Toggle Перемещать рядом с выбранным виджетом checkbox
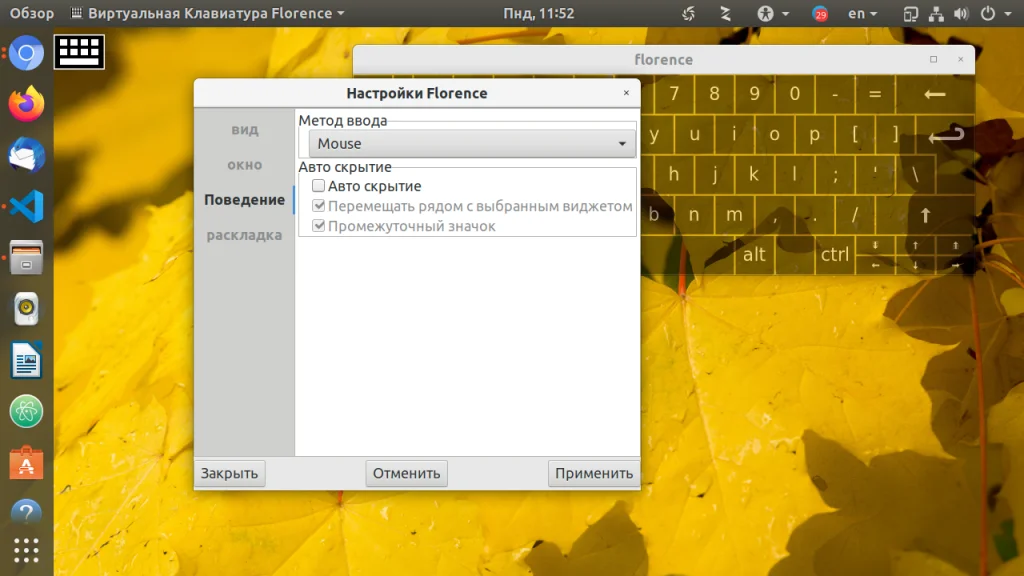The image size is (1024, 576). pyautogui.click(x=318, y=206)
